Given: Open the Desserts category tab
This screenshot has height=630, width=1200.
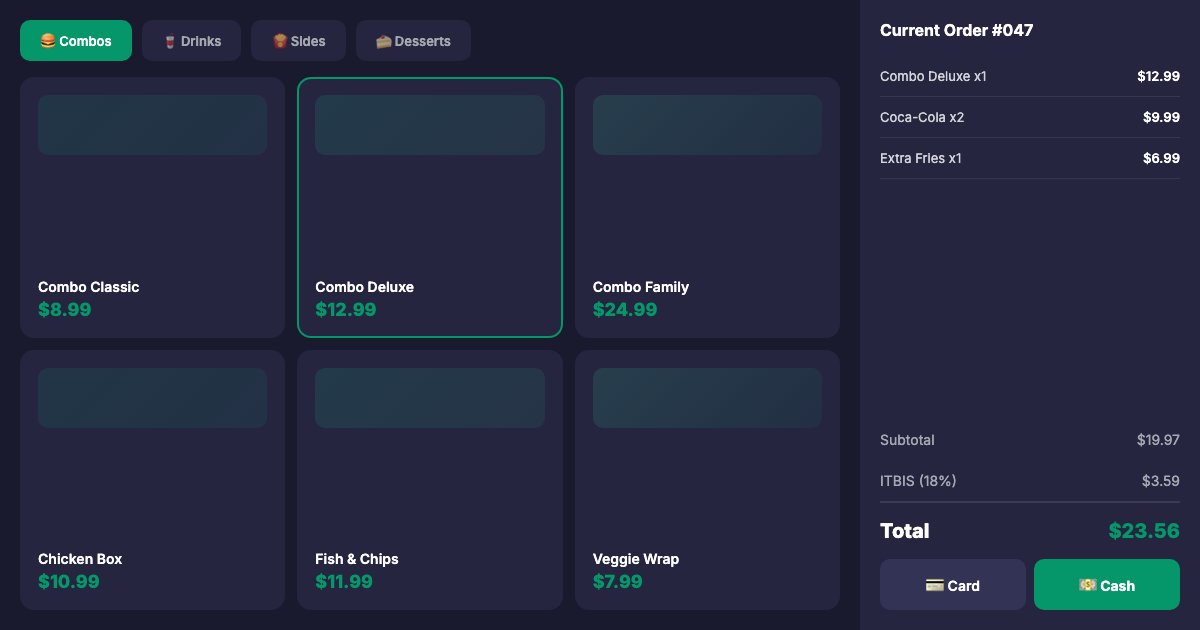Looking at the screenshot, I should click(x=413, y=41).
